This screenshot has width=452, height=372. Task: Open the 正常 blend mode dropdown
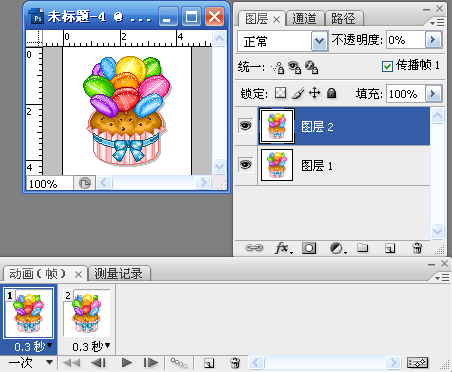click(x=319, y=41)
